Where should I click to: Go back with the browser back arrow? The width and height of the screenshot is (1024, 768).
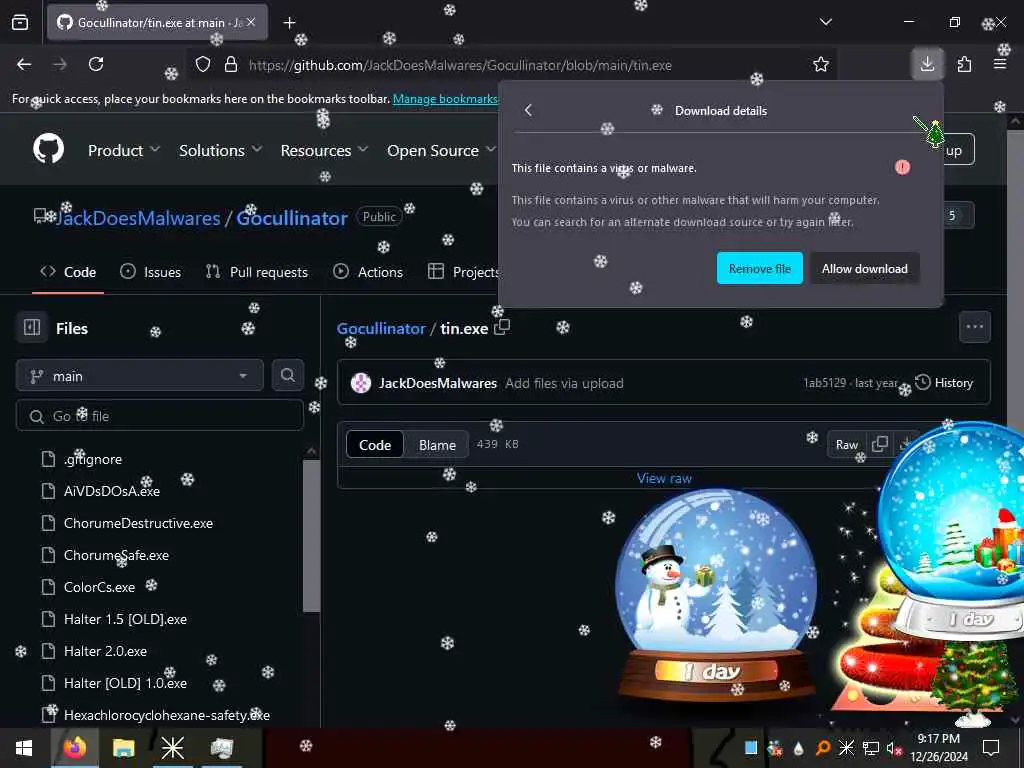pos(24,64)
